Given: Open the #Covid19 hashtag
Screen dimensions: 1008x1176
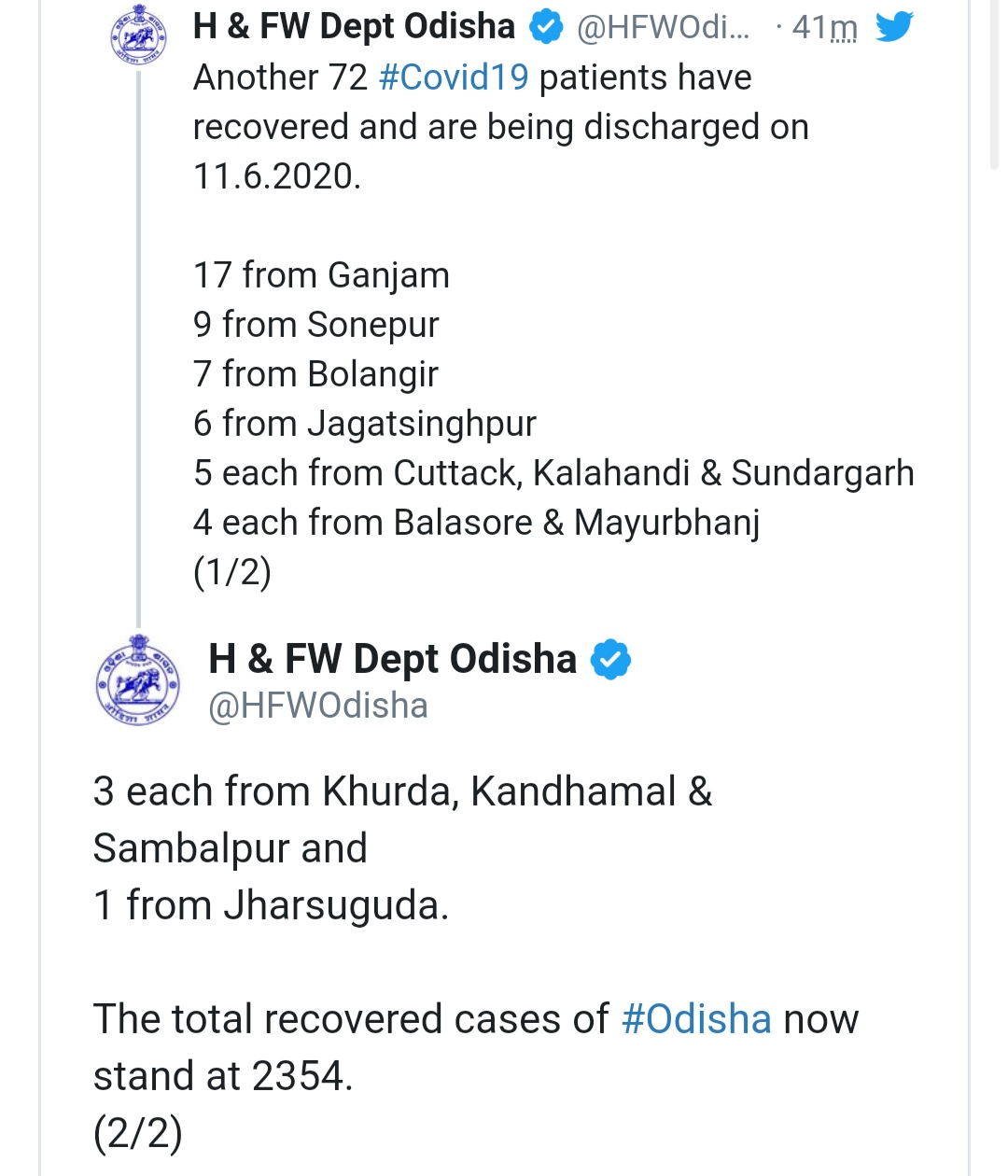Looking at the screenshot, I should 454,77.
